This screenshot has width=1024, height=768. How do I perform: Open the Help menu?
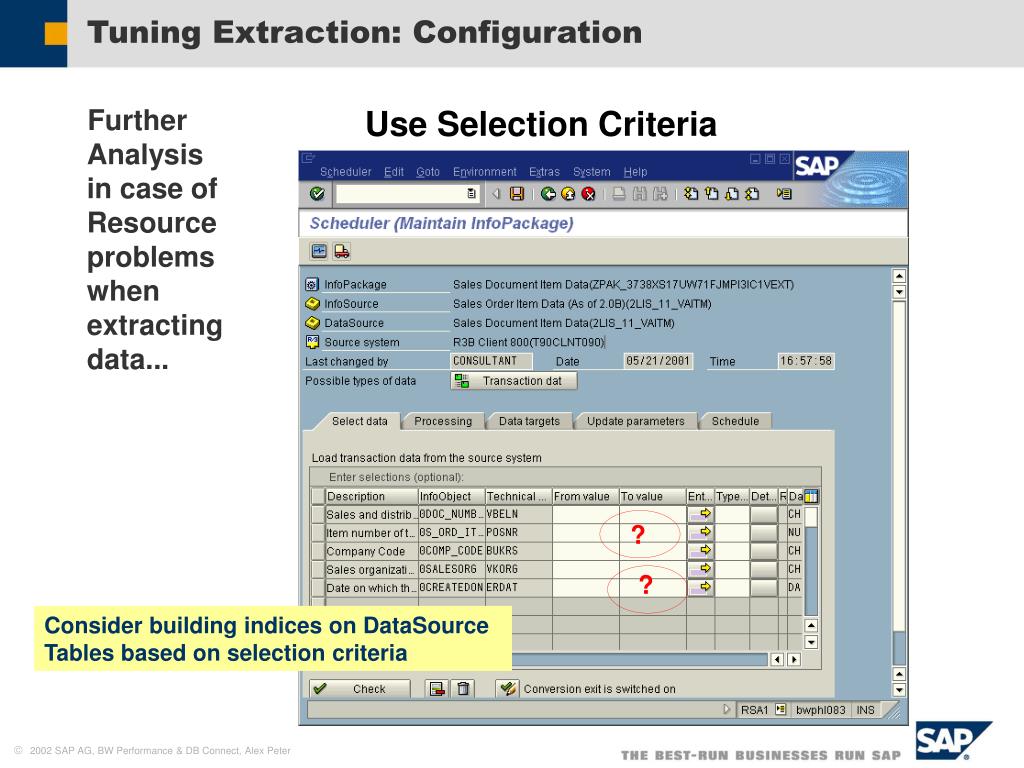tap(635, 172)
